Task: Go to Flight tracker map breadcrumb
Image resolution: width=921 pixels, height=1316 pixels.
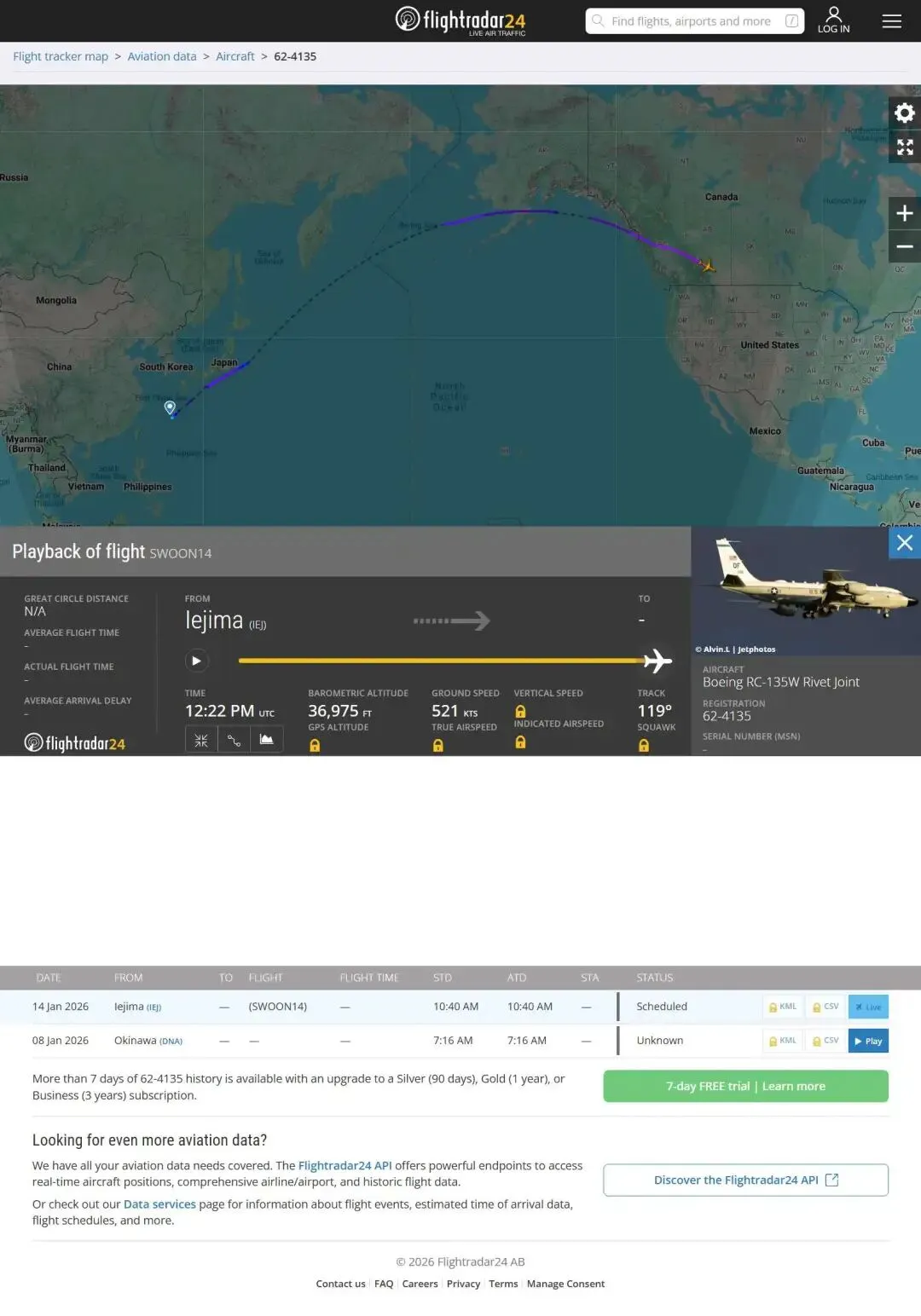Action: pos(61,56)
